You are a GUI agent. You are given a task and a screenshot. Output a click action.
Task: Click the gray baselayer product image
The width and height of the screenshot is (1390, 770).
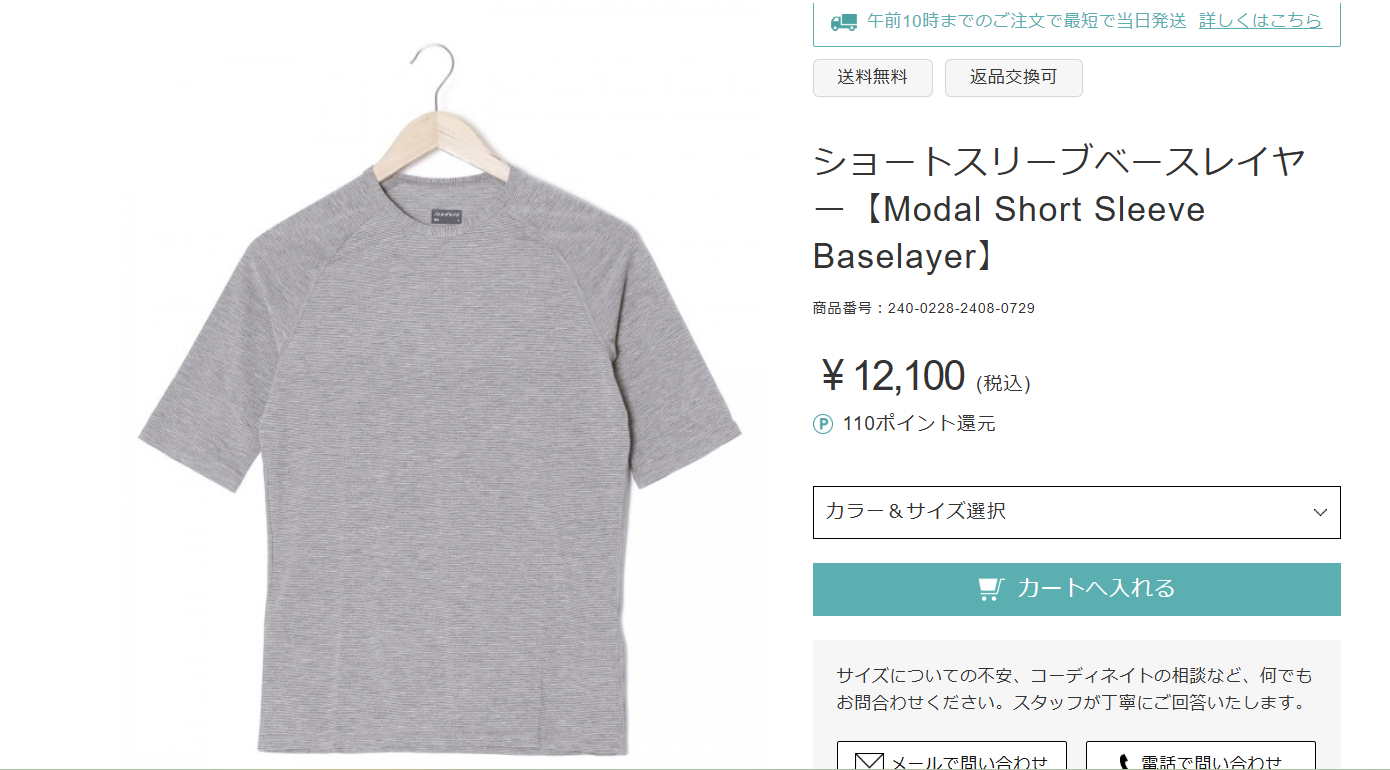(440, 400)
